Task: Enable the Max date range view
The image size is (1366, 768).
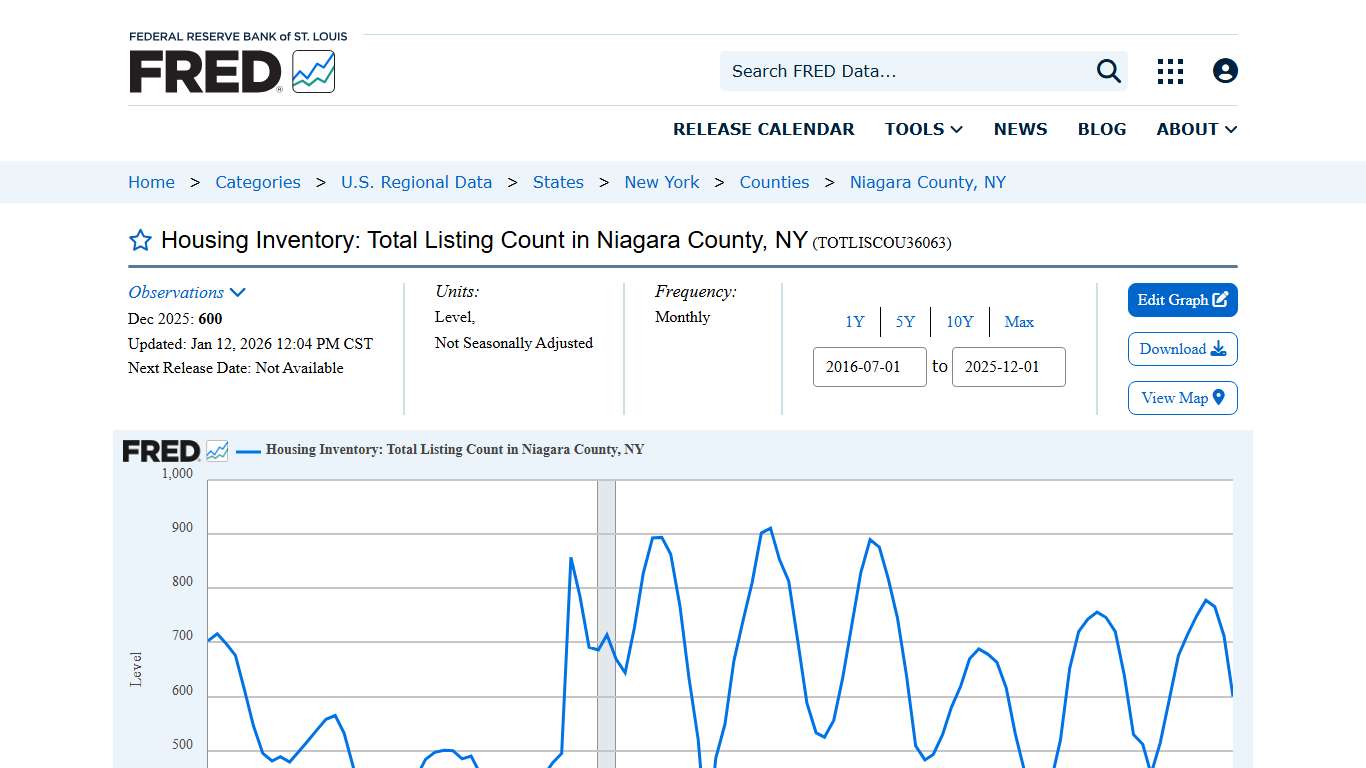Action: (x=1019, y=322)
